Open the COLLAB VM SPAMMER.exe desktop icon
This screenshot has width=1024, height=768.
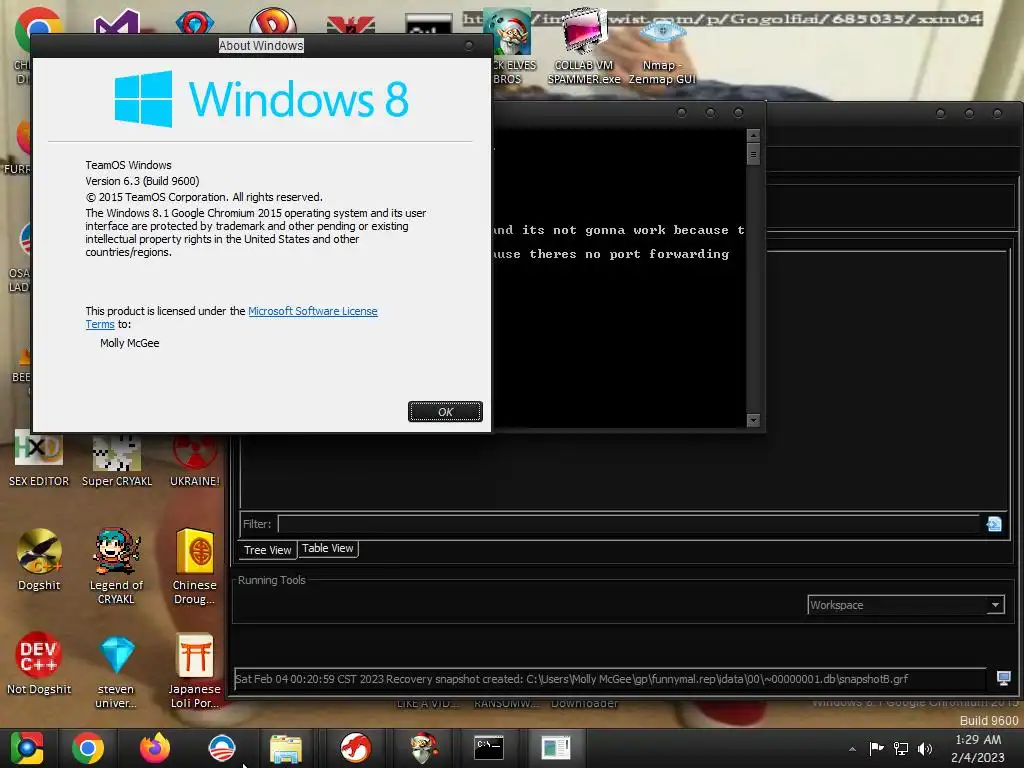coord(584,46)
